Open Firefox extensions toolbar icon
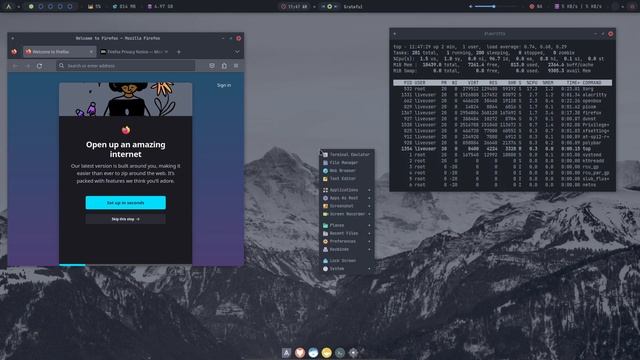The height and width of the screenshot is (360, 640). [x=224, y=66]
